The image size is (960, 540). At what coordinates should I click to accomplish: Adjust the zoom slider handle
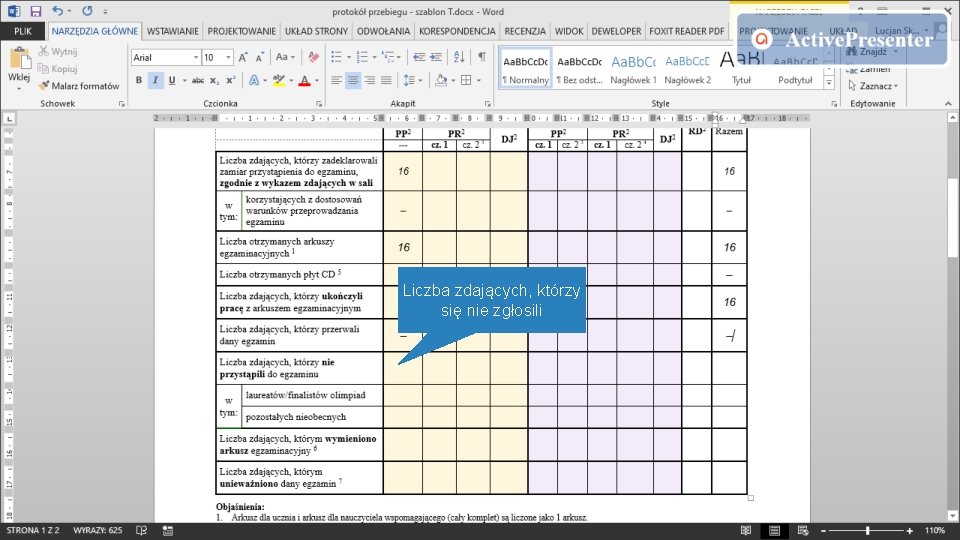[868, 531]
